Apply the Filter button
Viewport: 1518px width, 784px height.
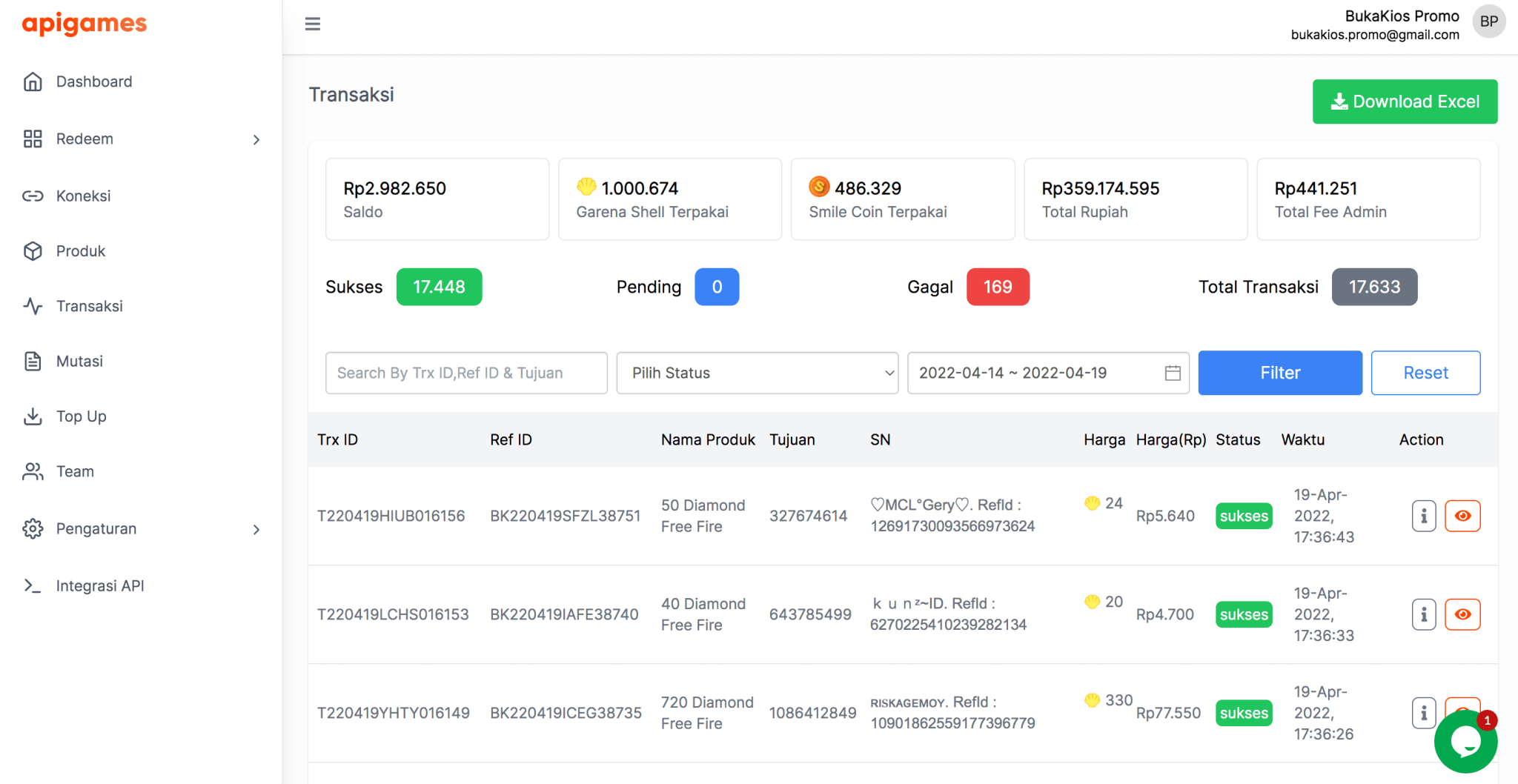(1280, 373)
